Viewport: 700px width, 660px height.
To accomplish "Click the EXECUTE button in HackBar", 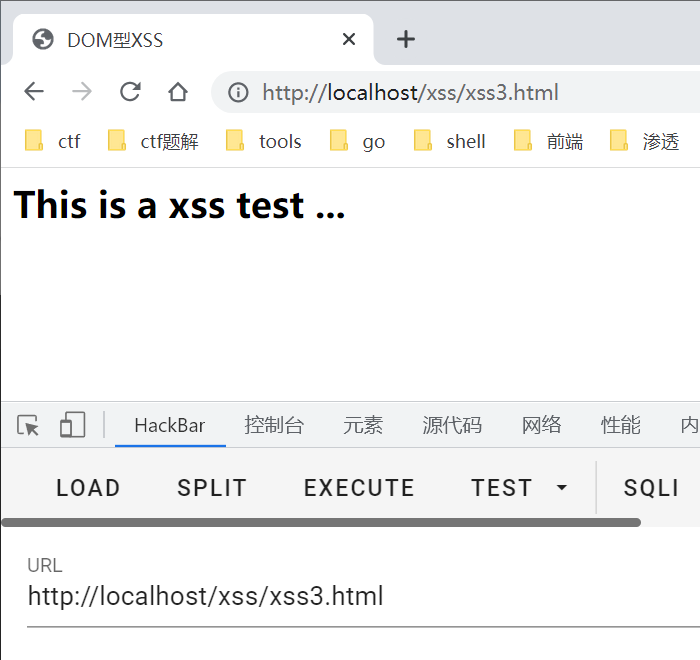I will [x=359, y=487].
